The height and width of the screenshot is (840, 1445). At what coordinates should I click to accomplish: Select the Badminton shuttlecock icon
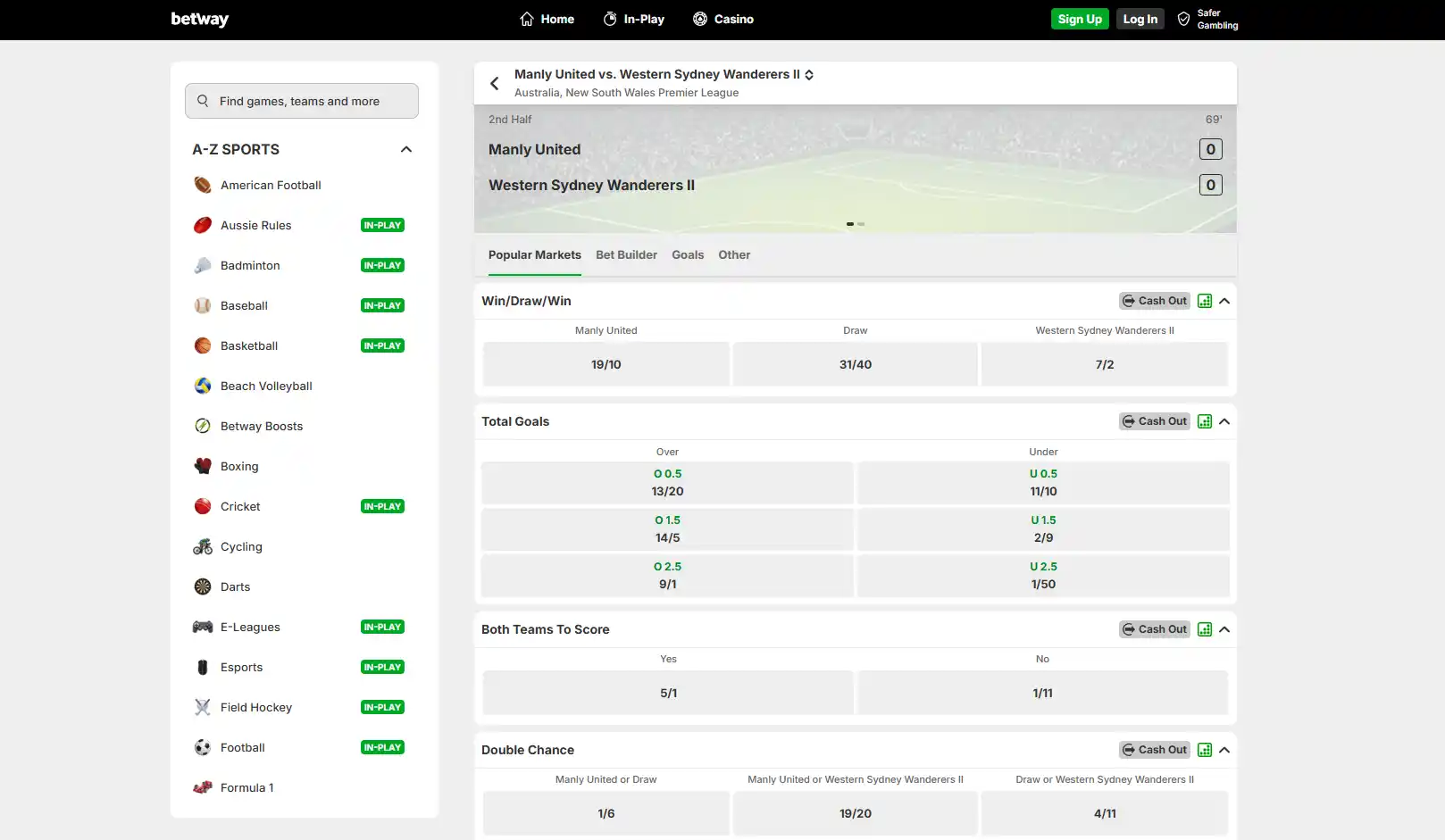point(203,265)
